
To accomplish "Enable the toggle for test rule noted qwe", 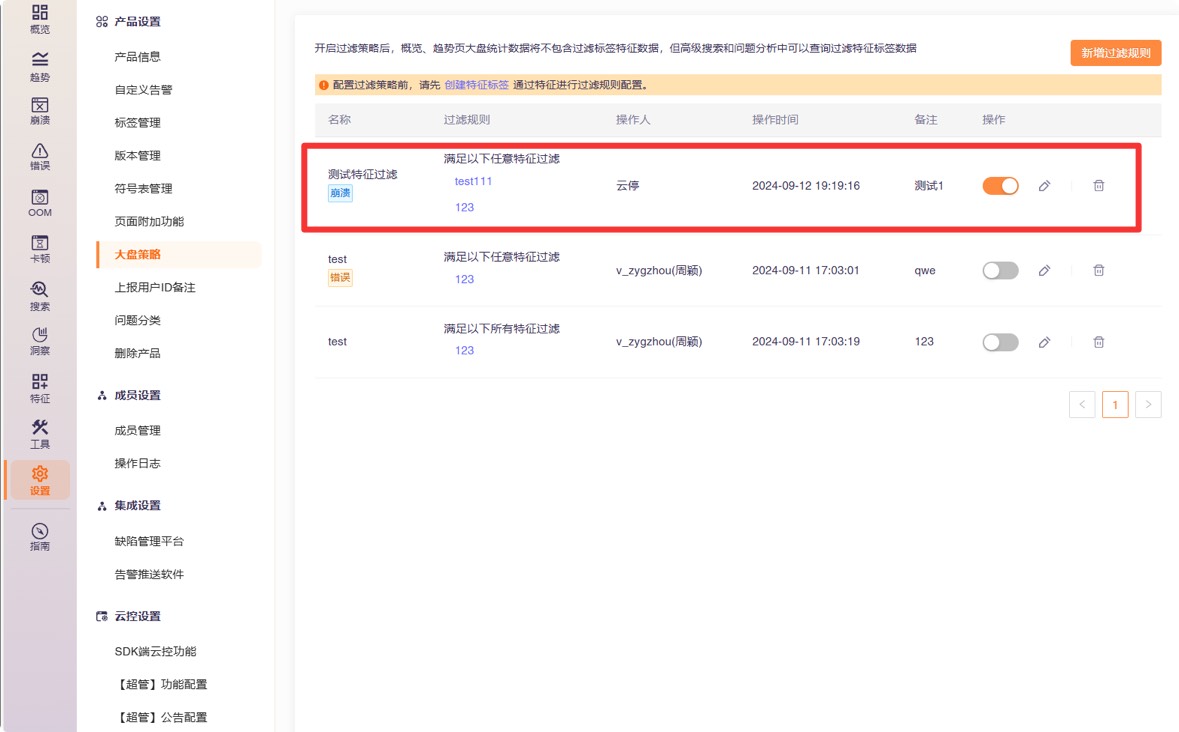I will click(1000, 270).
